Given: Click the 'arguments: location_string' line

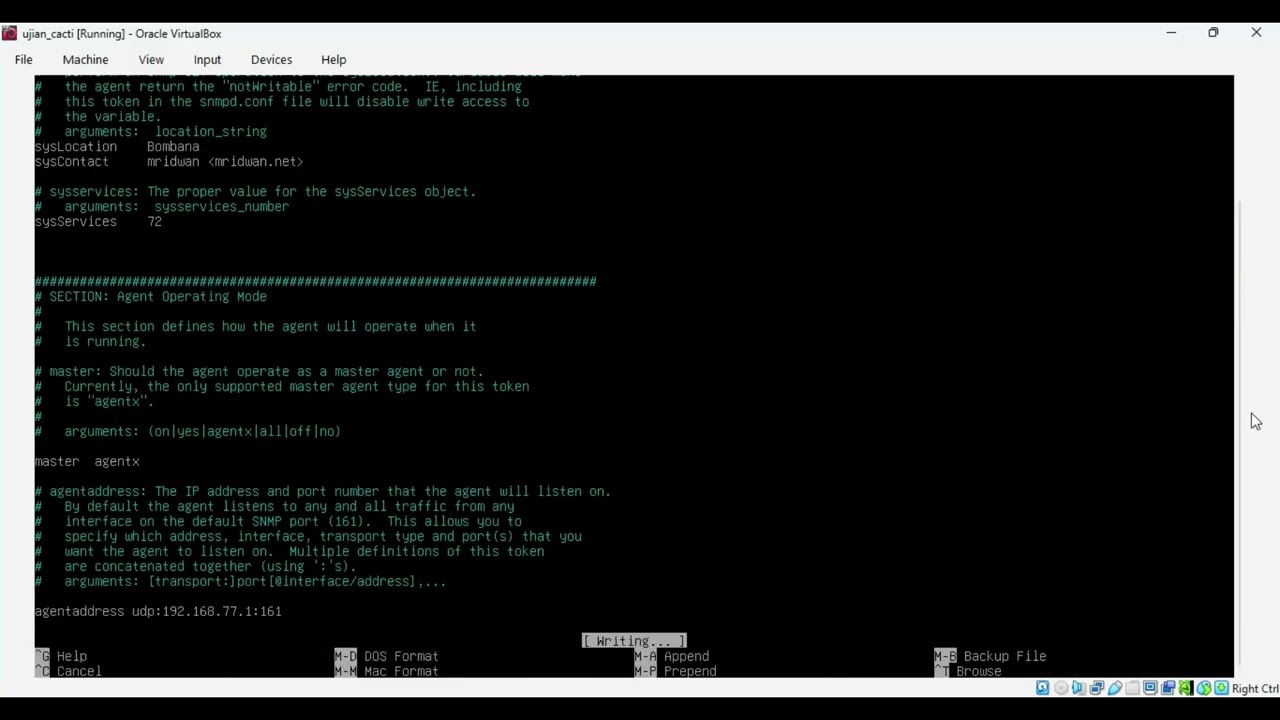Looking at the screenshot, I should point(151,131).
